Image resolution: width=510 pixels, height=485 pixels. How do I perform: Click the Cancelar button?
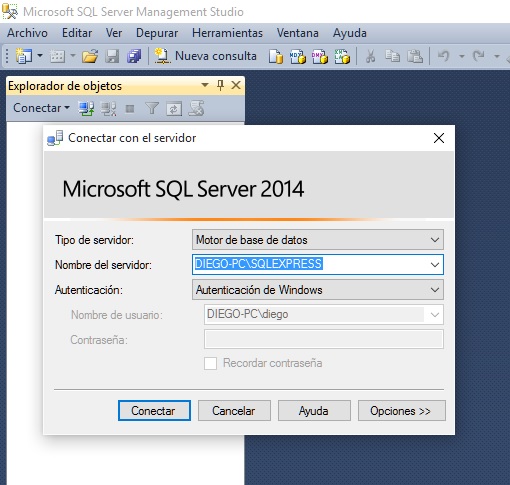point(234,410)
